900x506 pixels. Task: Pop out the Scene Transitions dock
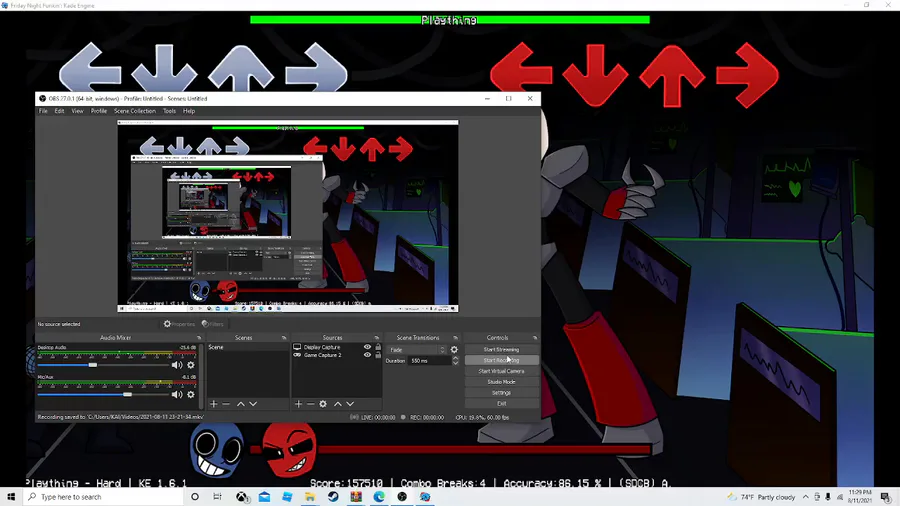point(456,338)
